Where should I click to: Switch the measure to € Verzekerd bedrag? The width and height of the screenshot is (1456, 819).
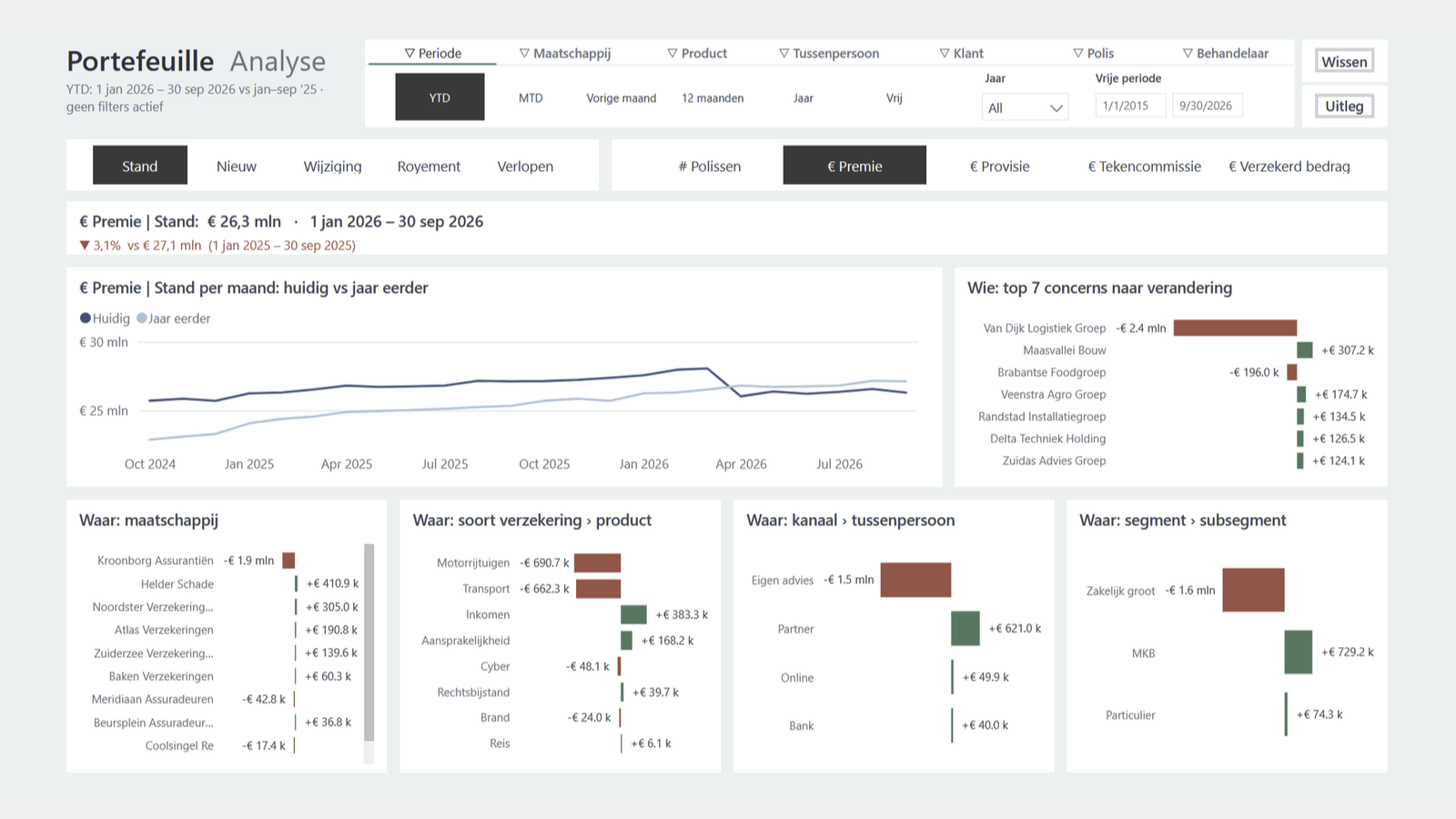(x=1289, y=166)
